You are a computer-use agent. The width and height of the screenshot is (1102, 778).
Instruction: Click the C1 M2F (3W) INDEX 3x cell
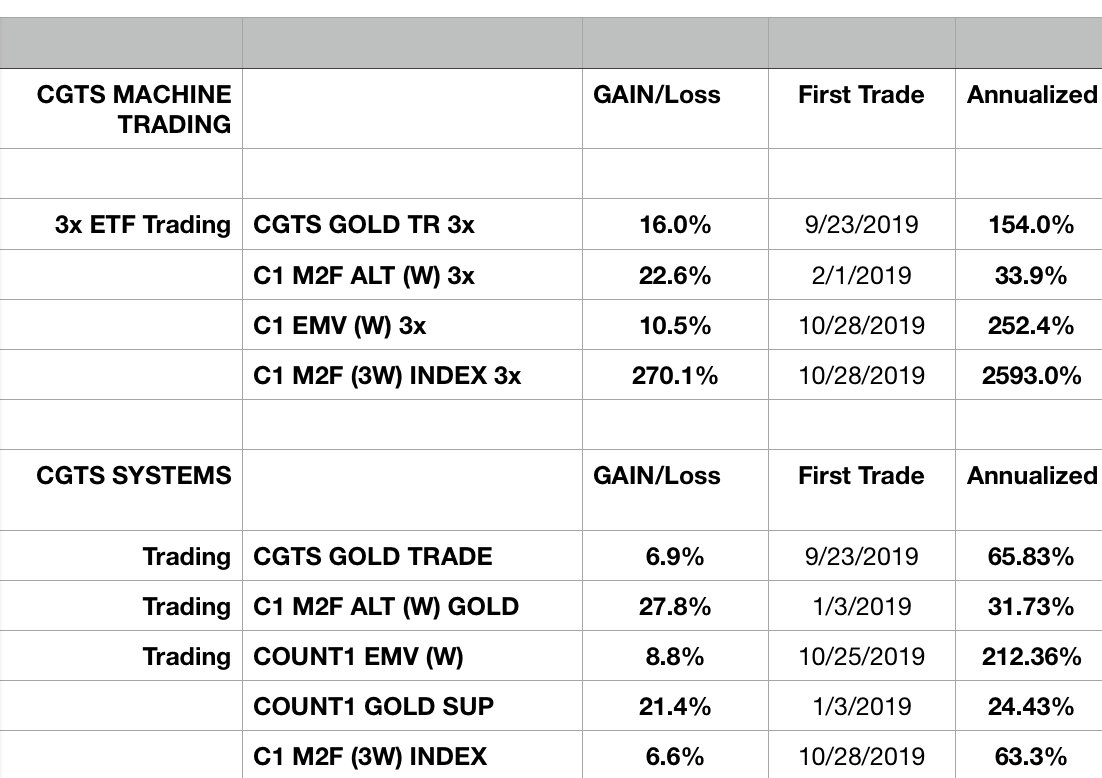(387, 376)
